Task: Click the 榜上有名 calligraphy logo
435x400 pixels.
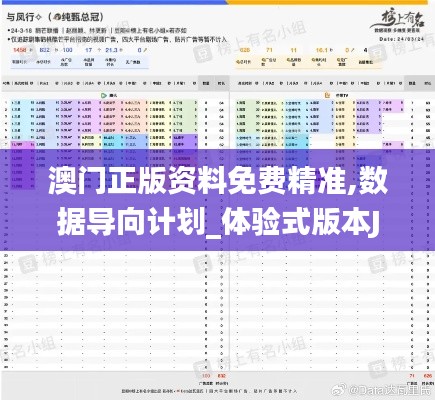Action: pos(398,20)
